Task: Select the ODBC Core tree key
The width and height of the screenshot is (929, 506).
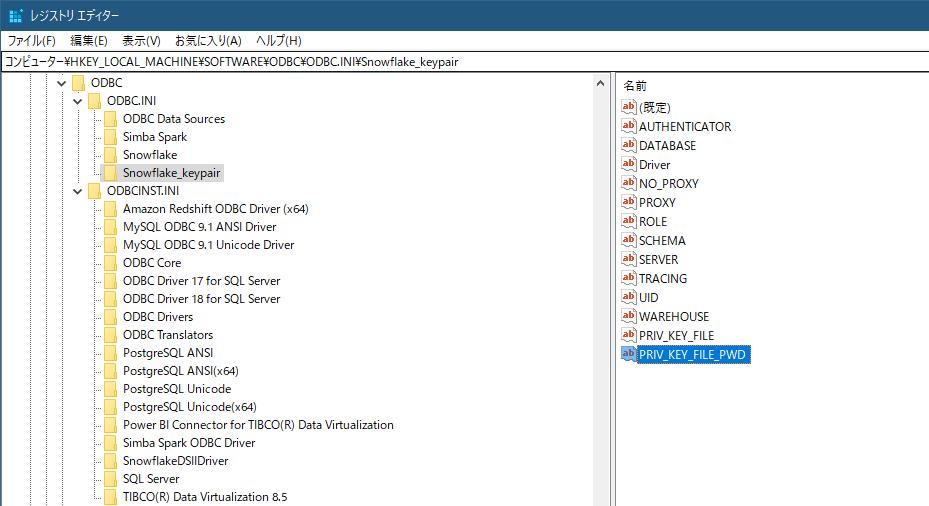Action: click(152, 263)
